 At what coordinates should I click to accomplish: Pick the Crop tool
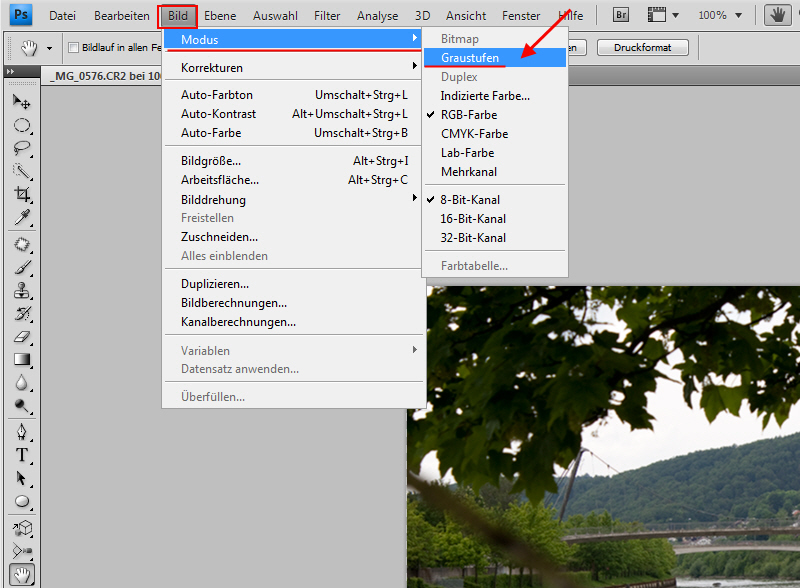pyautogui.click(x=21, y=194)
